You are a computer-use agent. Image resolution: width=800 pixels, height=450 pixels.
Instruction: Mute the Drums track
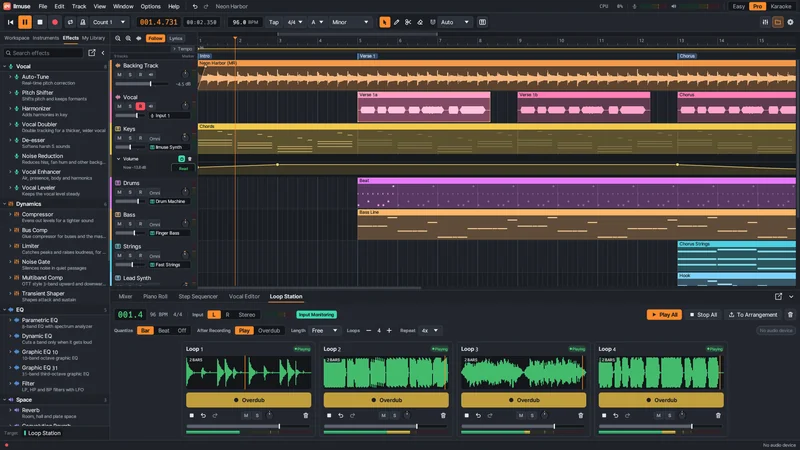tap(119, 192)
